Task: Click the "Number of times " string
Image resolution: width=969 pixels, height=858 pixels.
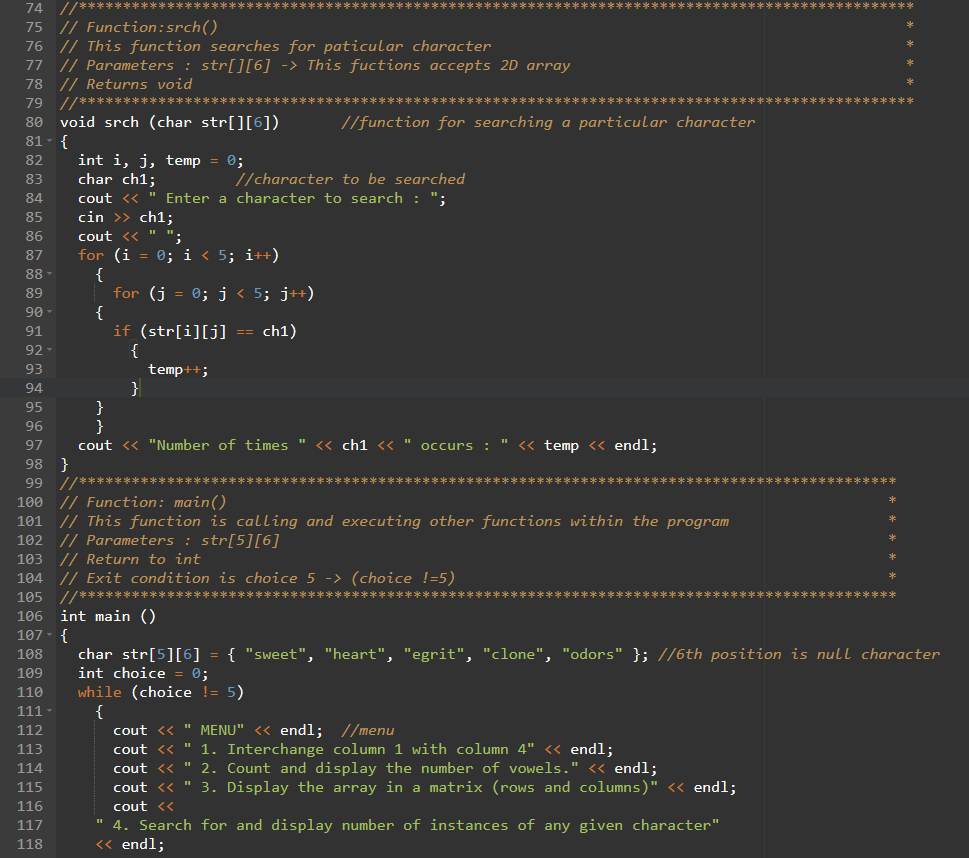Action: pyautogui.click(x=227, y=446)
